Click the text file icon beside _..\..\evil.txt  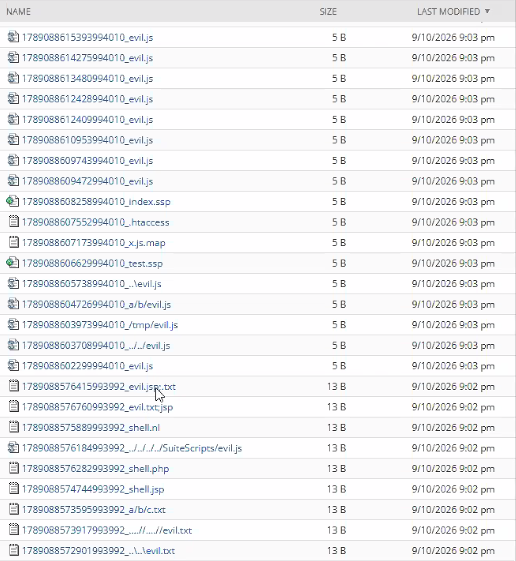pos(14,550)
